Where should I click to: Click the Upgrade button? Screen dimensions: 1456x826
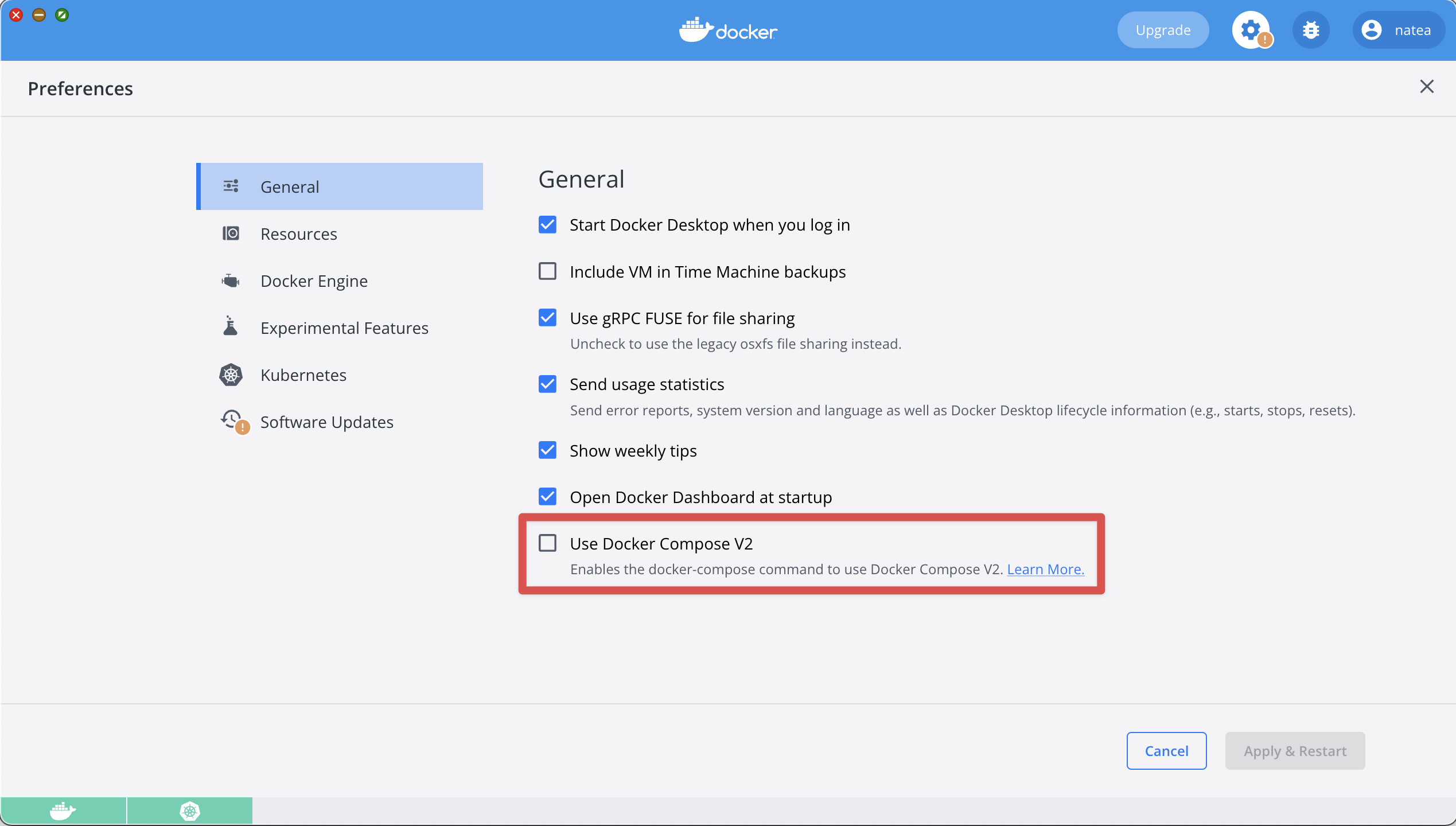(1162, 30)
